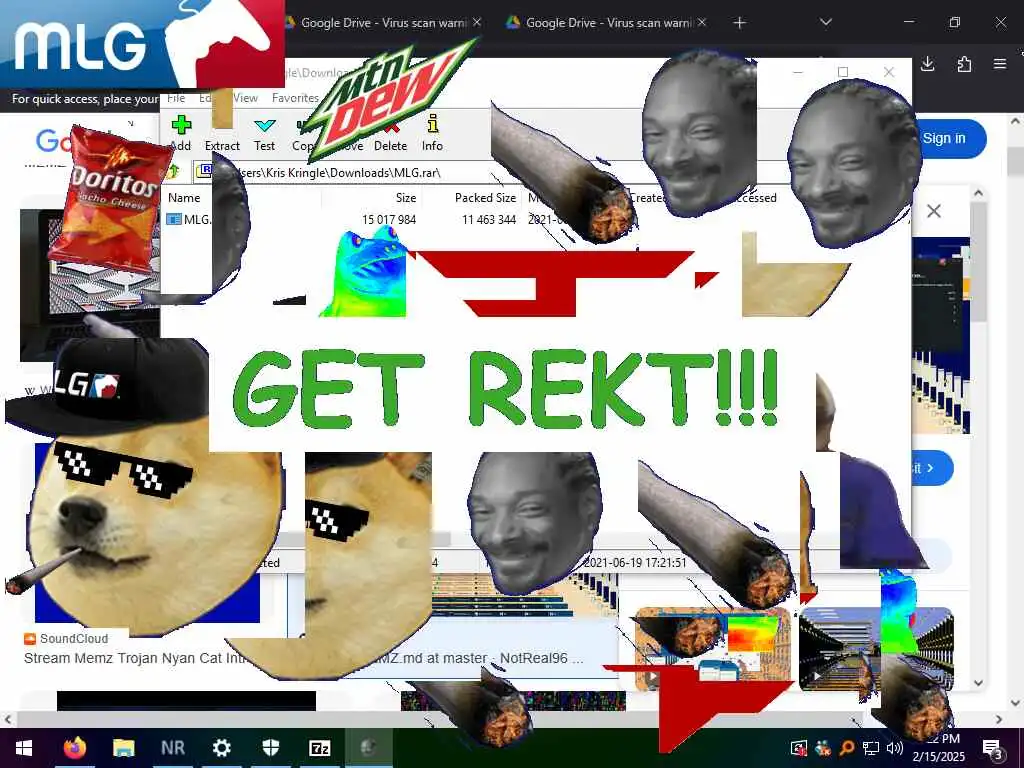Close the image preview side panel with X
Image resolution: width=1024 pixels, height=768 pixels.
pyautogui.click(x=934, y=211)
